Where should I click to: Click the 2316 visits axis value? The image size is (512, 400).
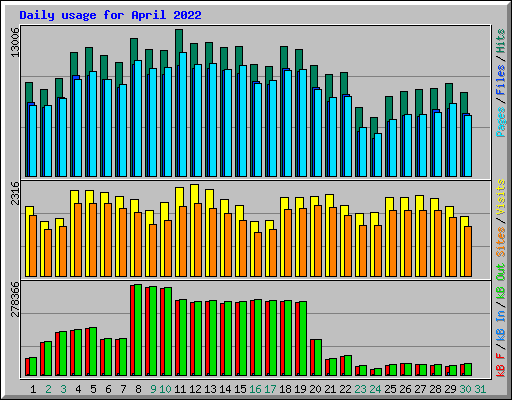coord(15,193)
